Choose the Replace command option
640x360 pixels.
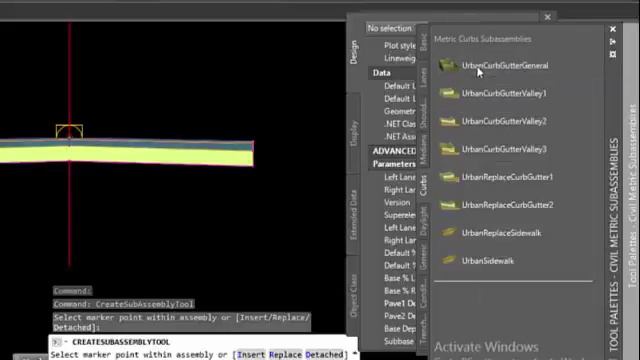pos(285,355)
